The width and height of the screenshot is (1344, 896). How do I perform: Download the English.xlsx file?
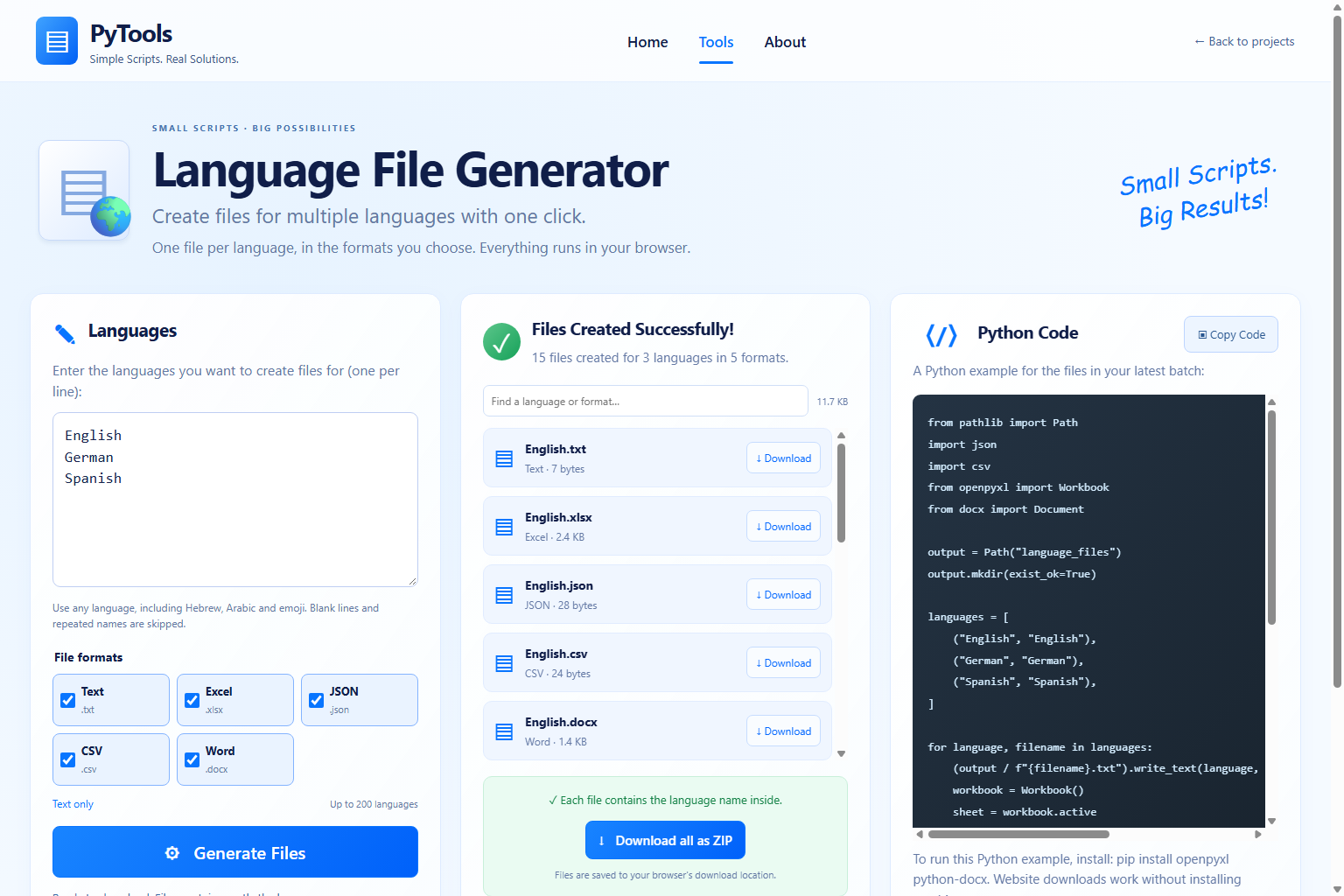tap(783, 526)
